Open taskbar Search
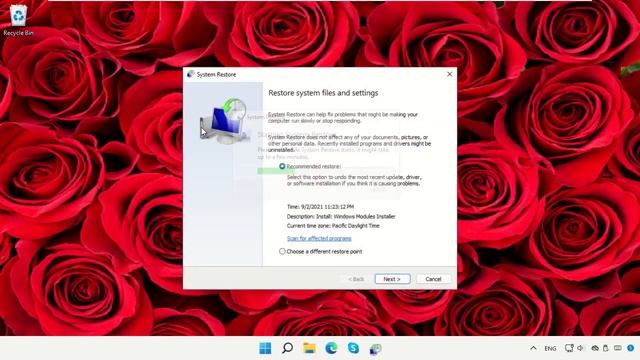 287,348
